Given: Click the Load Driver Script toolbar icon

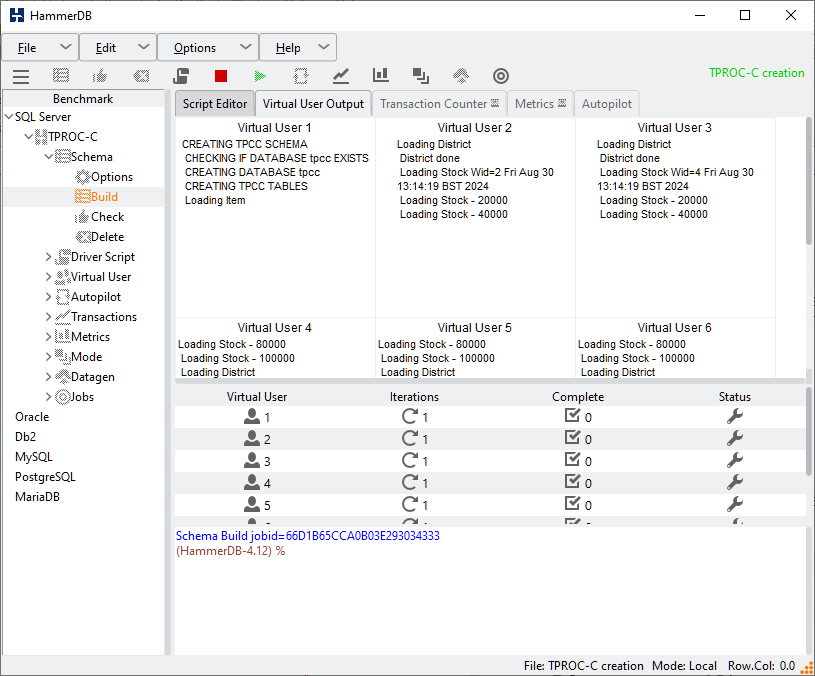Looking at the screenshot, I should tap(181, 76).
